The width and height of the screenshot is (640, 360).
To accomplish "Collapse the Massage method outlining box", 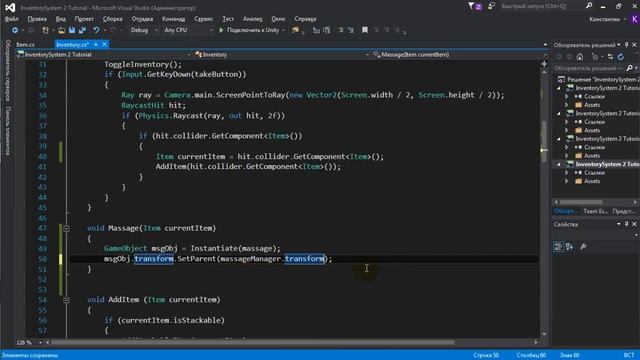I will (66, 229).
